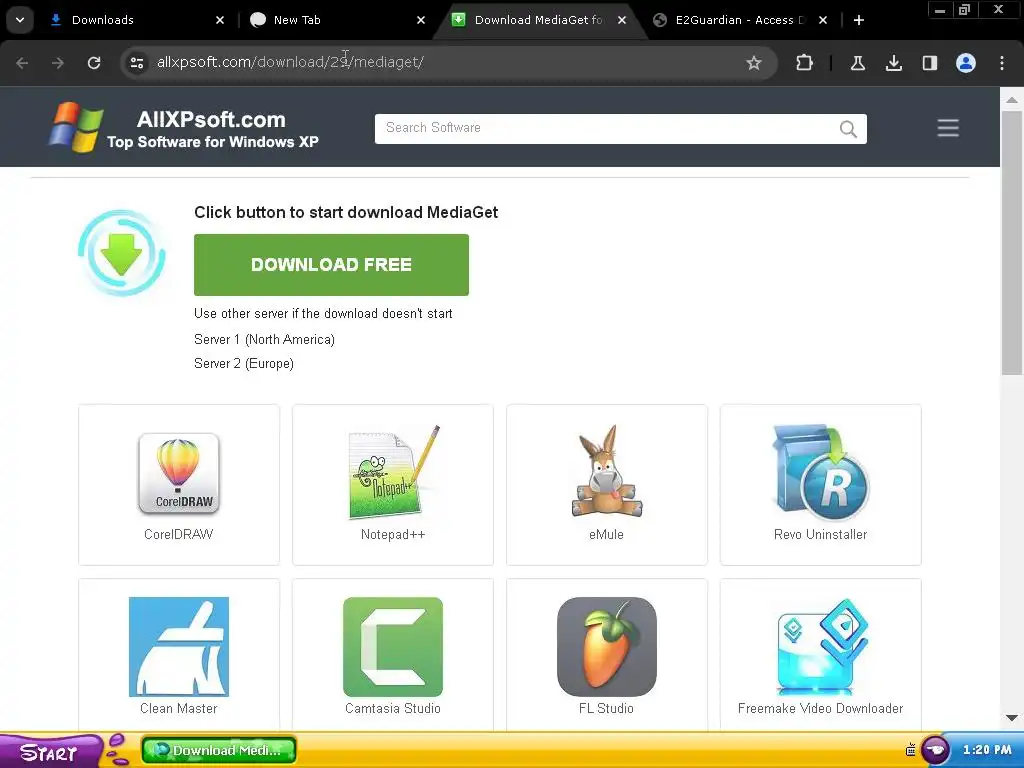Toggle the side panel icon
Image resolution: width=1024 pixels, height=768 pixels.
tap(930, 63)
